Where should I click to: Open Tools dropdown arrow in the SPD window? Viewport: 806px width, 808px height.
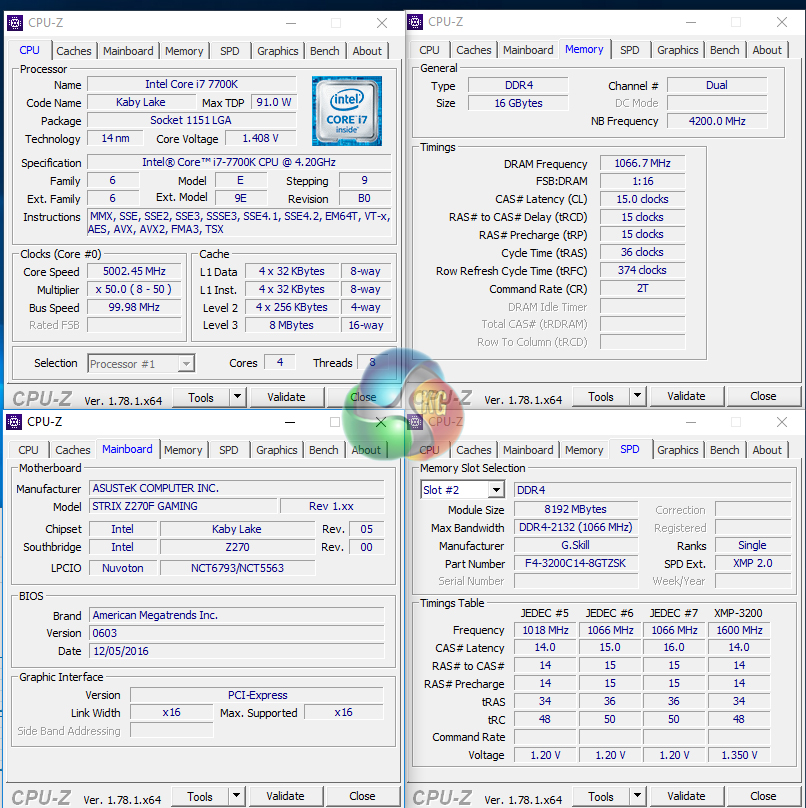click(x=637, y=796)
